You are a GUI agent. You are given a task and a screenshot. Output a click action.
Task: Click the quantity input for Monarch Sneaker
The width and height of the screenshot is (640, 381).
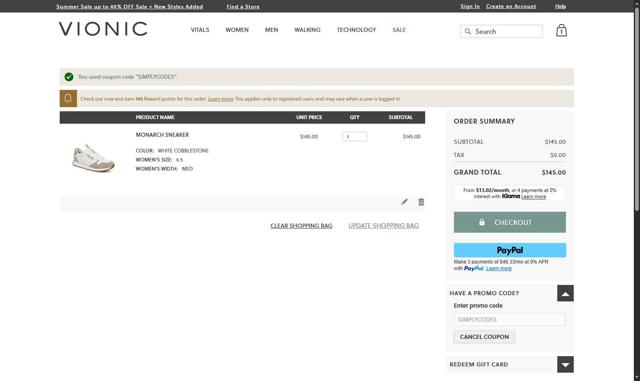pyautogui.click(x=355, y=137)
